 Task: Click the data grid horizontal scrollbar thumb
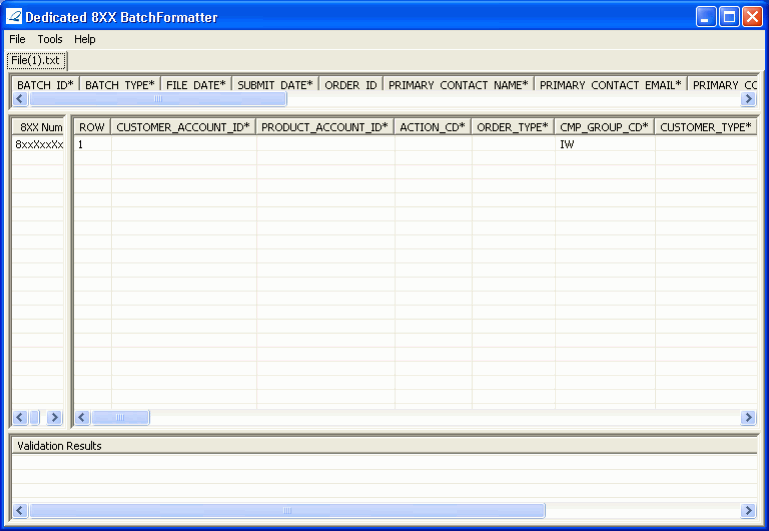tap(120, 417)
